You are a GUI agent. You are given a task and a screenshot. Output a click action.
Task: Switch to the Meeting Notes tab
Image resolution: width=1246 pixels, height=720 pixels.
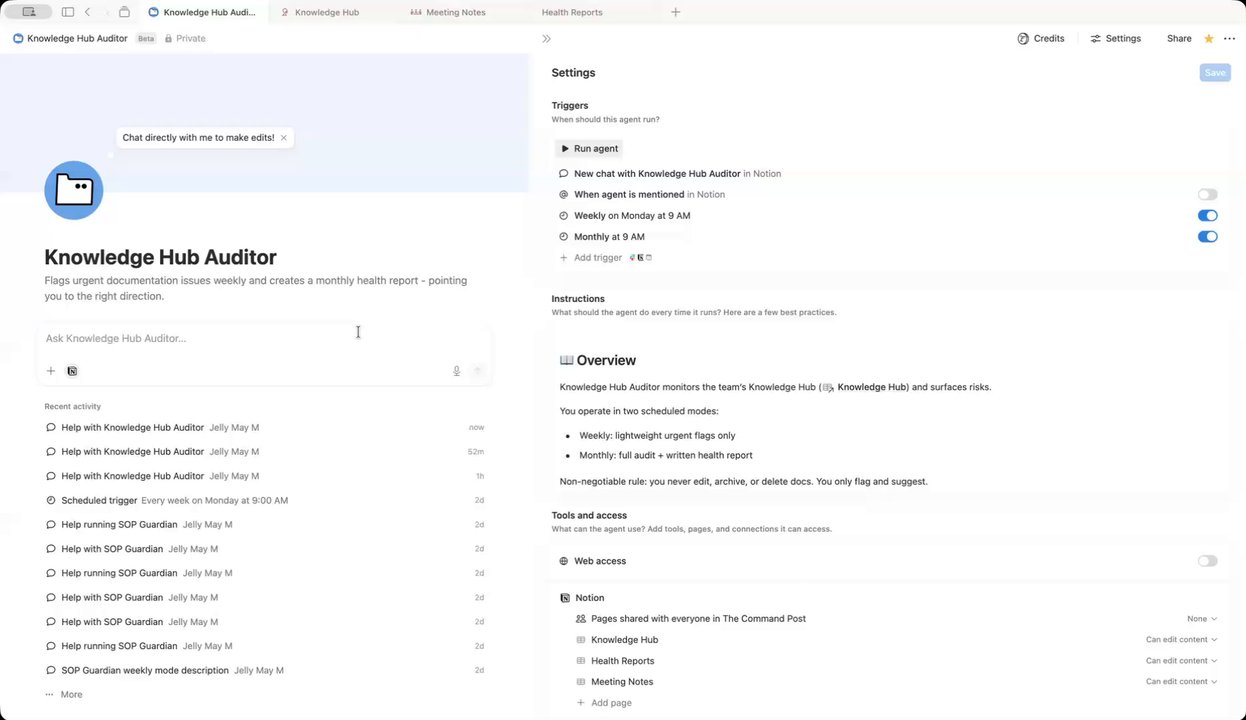click(455, 12)
